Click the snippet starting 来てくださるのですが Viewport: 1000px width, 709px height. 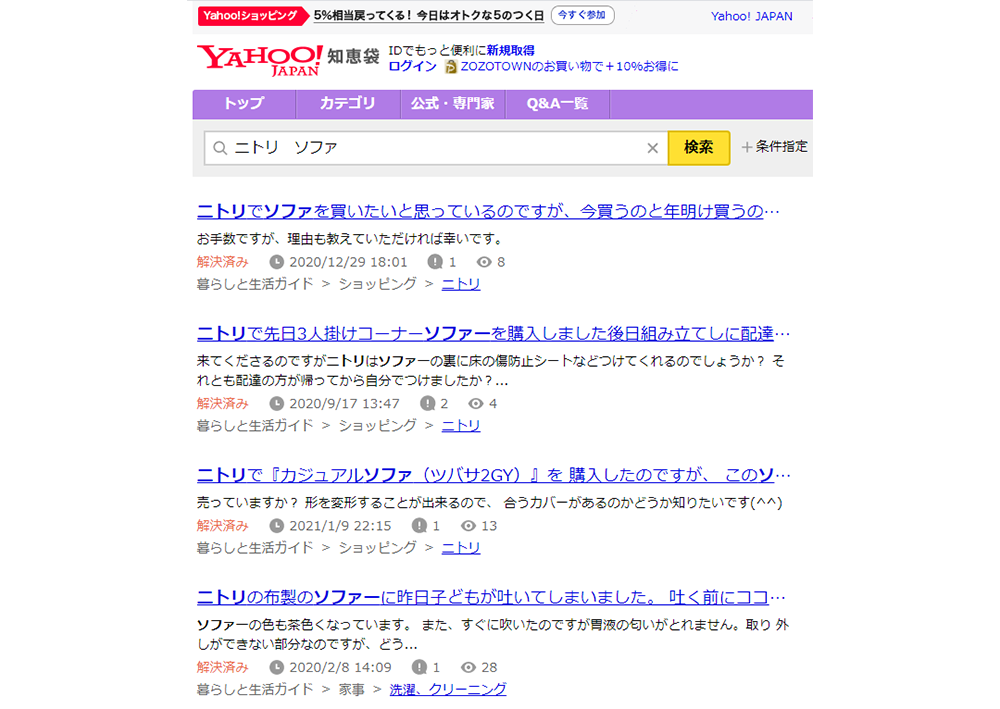(x=491, y=371)
